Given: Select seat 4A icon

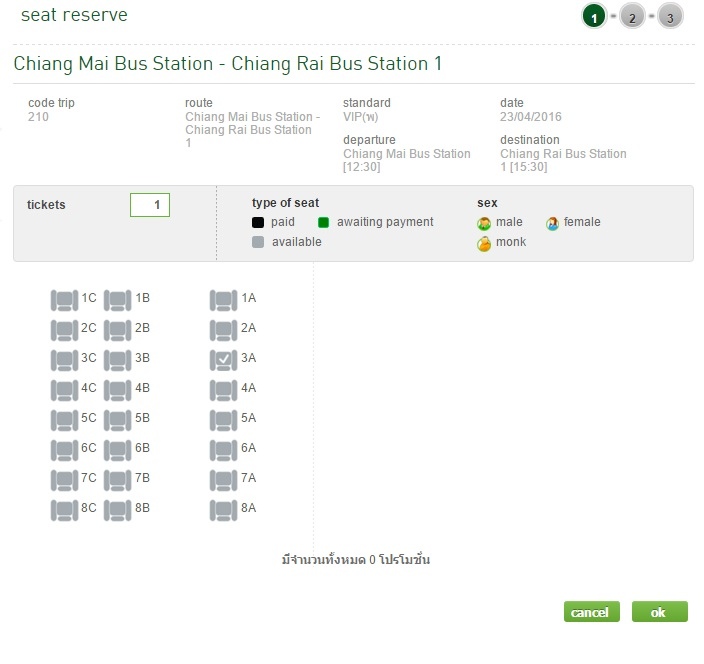Looking at the screenshot, I should point(223,389).
